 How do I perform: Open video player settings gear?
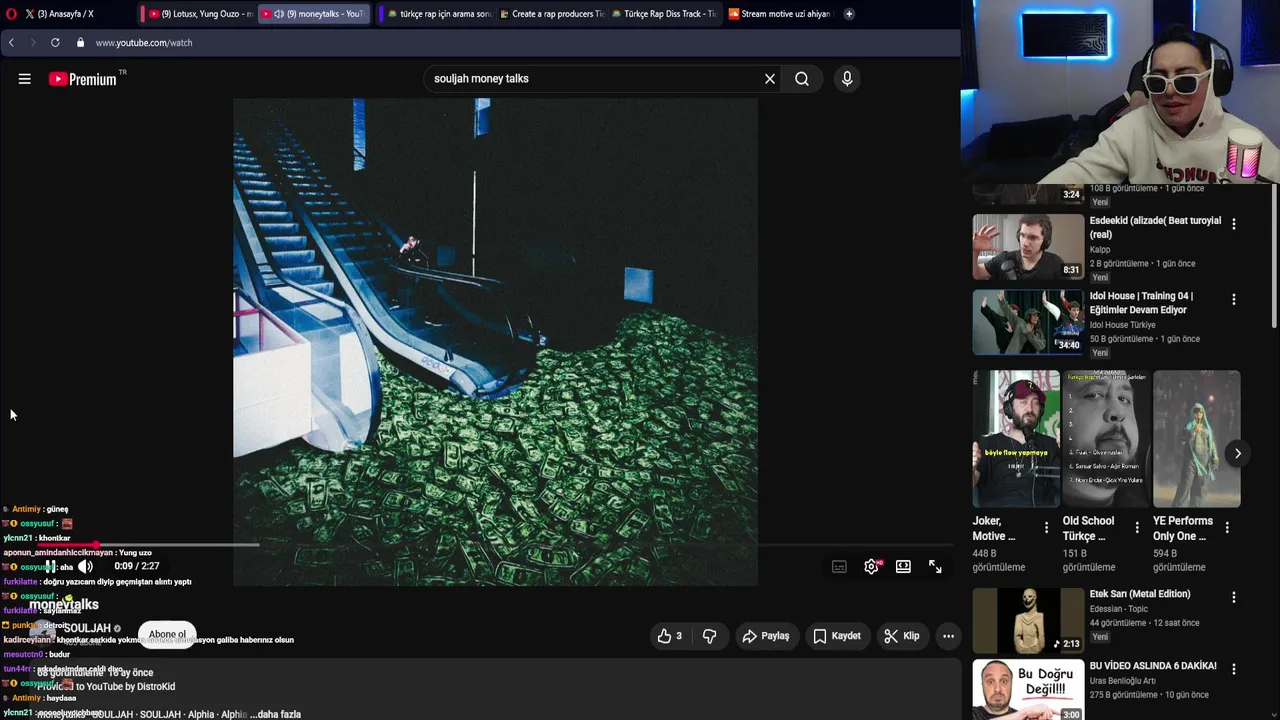coord(872,566)
